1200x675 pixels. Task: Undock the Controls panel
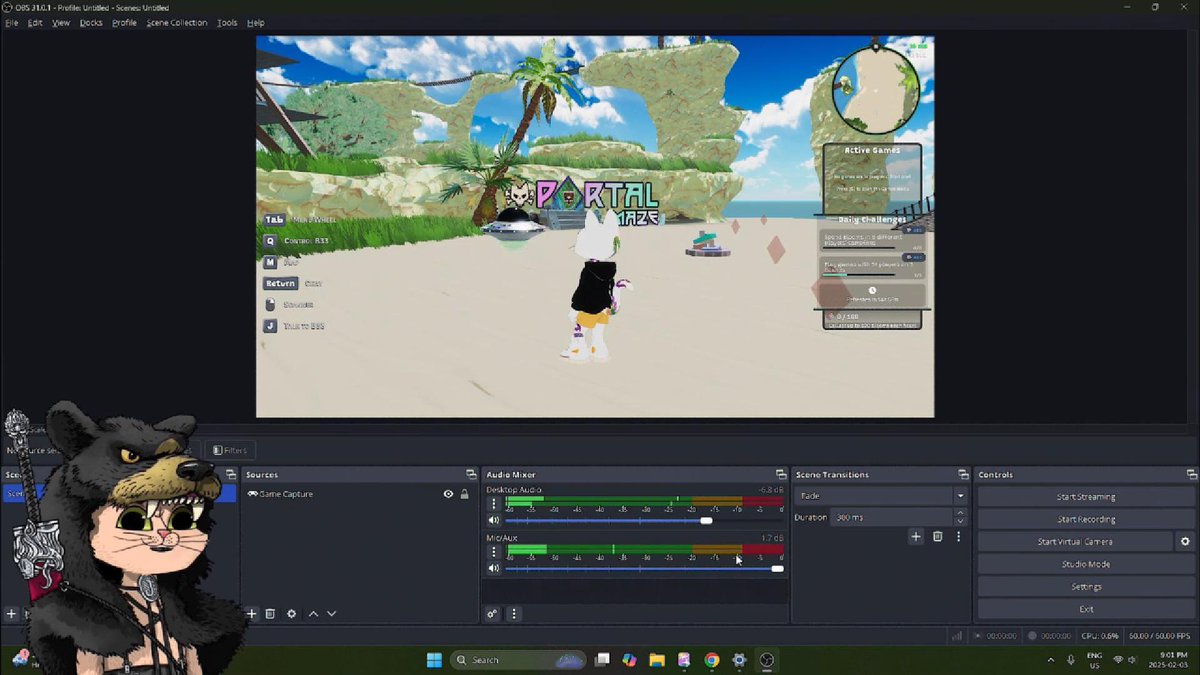click(1192, 475)
